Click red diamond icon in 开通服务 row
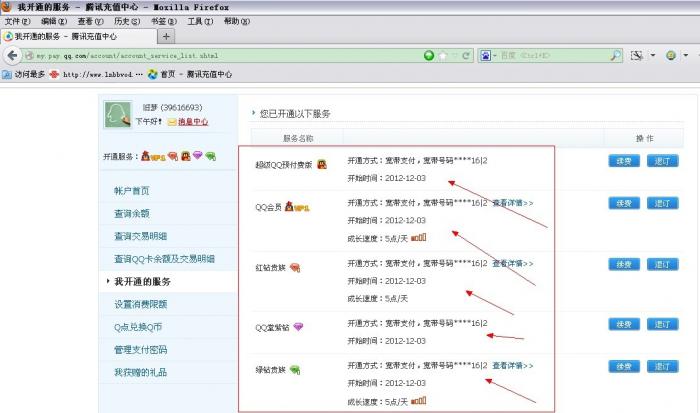 coord(173,156)
